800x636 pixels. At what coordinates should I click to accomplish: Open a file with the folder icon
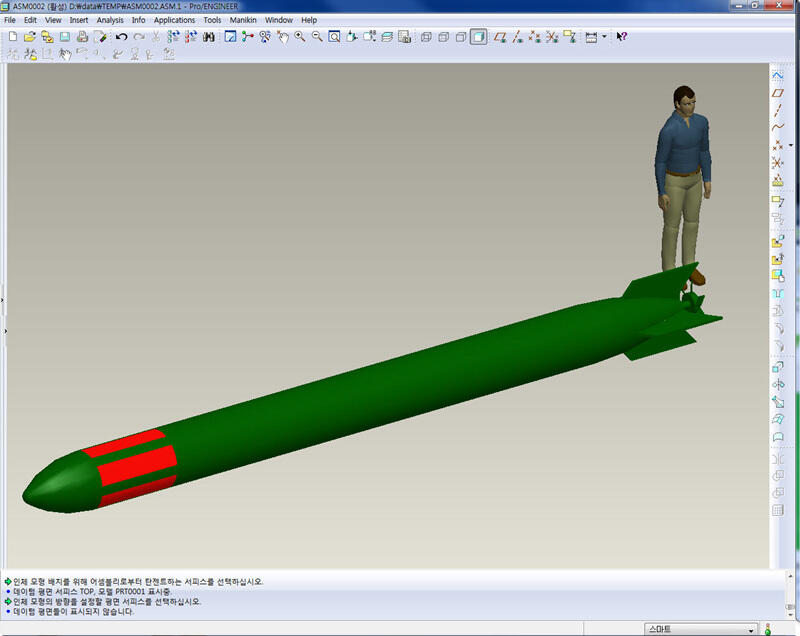tap(30, 37)
